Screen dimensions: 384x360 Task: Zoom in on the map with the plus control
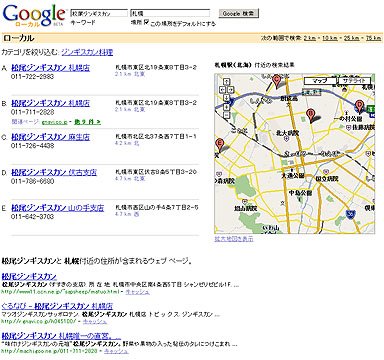click(227, 107)
